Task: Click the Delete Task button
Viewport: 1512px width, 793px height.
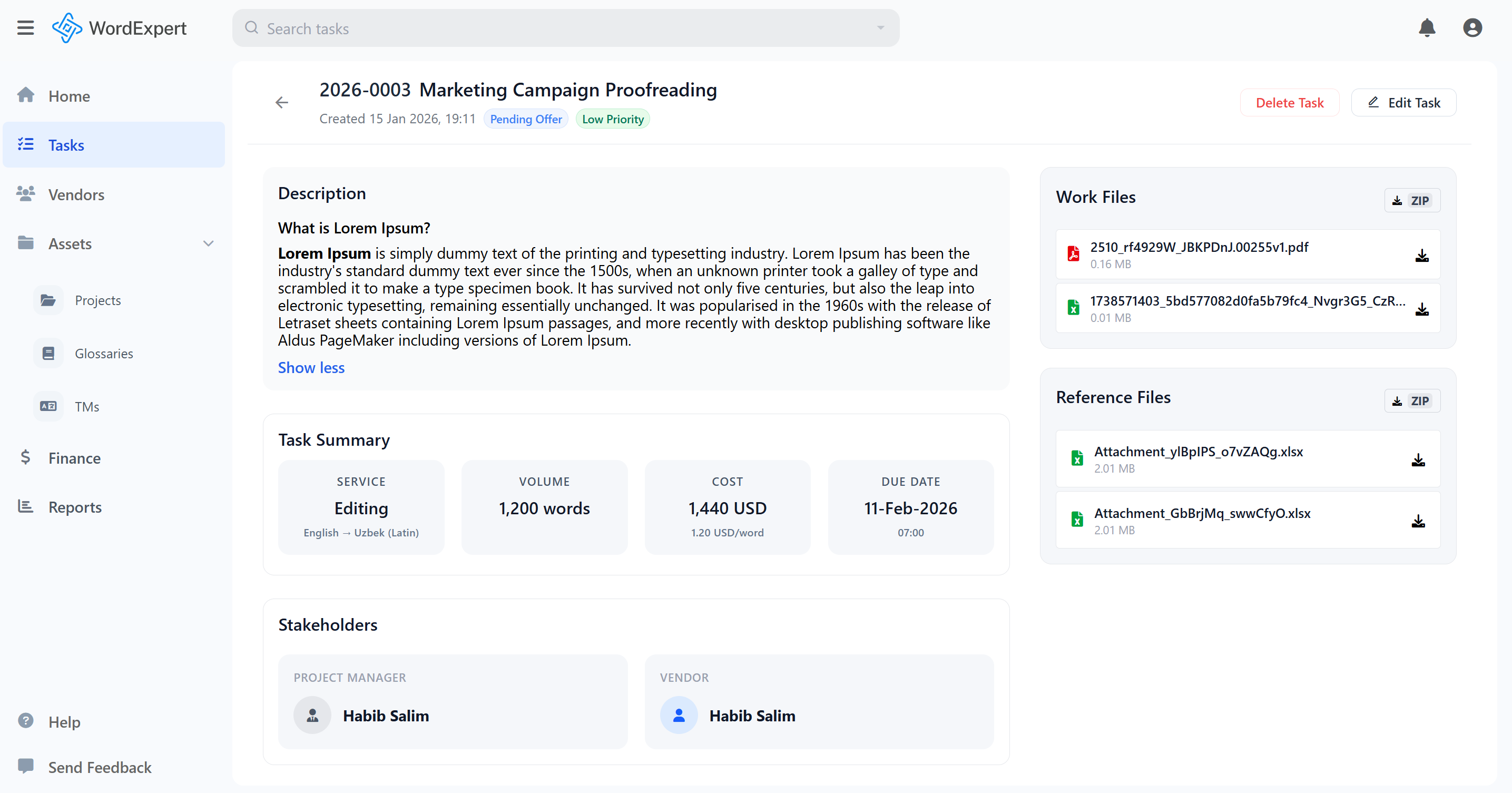Action: (x=1289, y=103)
